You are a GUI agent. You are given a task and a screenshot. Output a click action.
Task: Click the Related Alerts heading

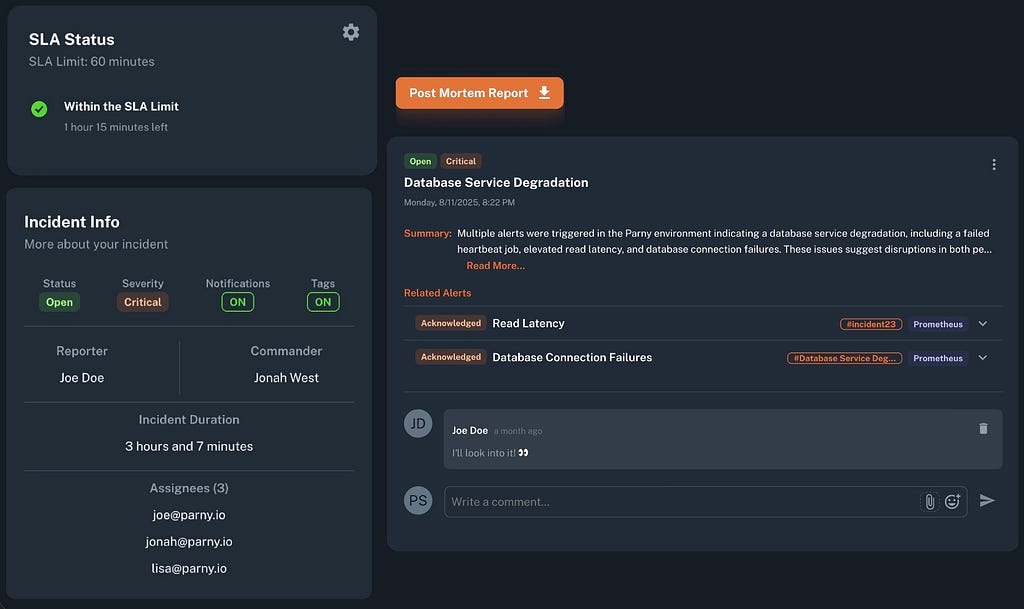pyautogui.click(x=437, y=293)
